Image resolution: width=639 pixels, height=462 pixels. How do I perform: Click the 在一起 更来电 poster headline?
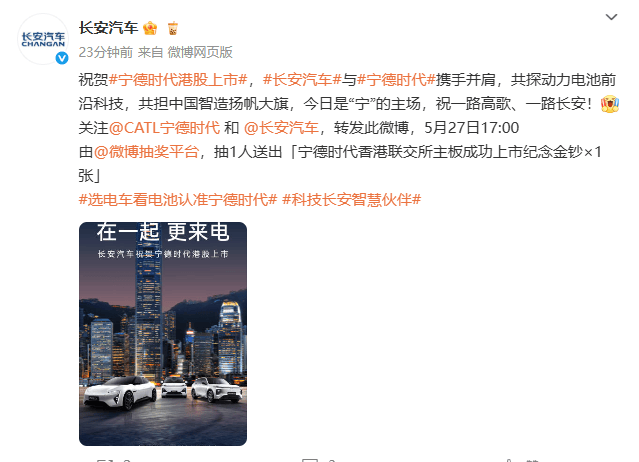(163, 232)
